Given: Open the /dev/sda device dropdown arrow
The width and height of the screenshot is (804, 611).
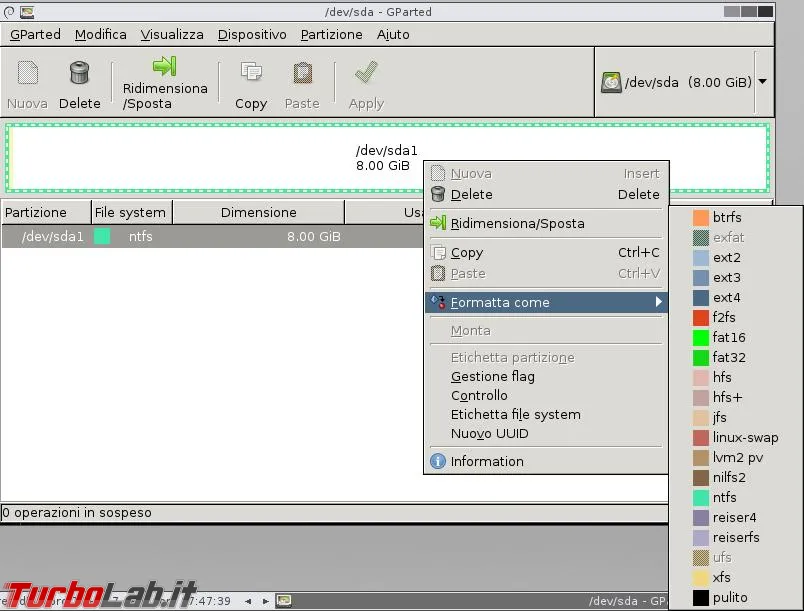Looking at the screenshot, I should pyautogui.click(x=762, y=82).
